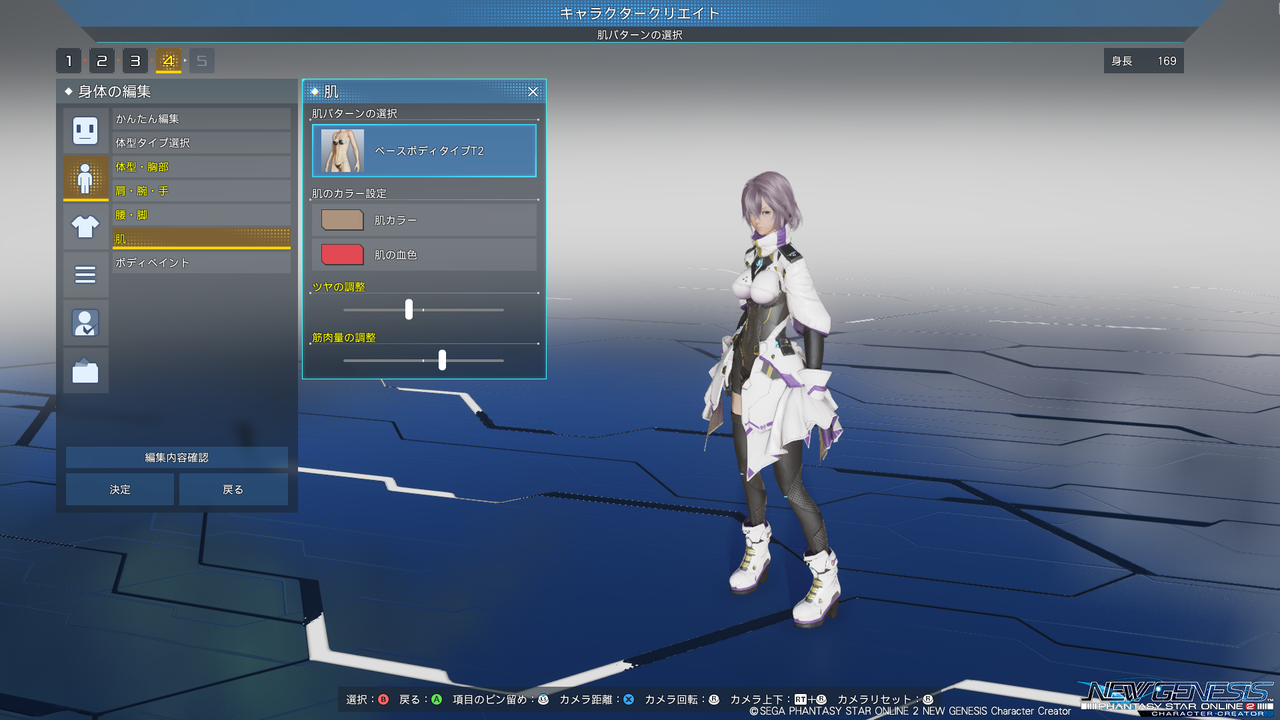Click the カメラリセット hint at the bottom

885,700
